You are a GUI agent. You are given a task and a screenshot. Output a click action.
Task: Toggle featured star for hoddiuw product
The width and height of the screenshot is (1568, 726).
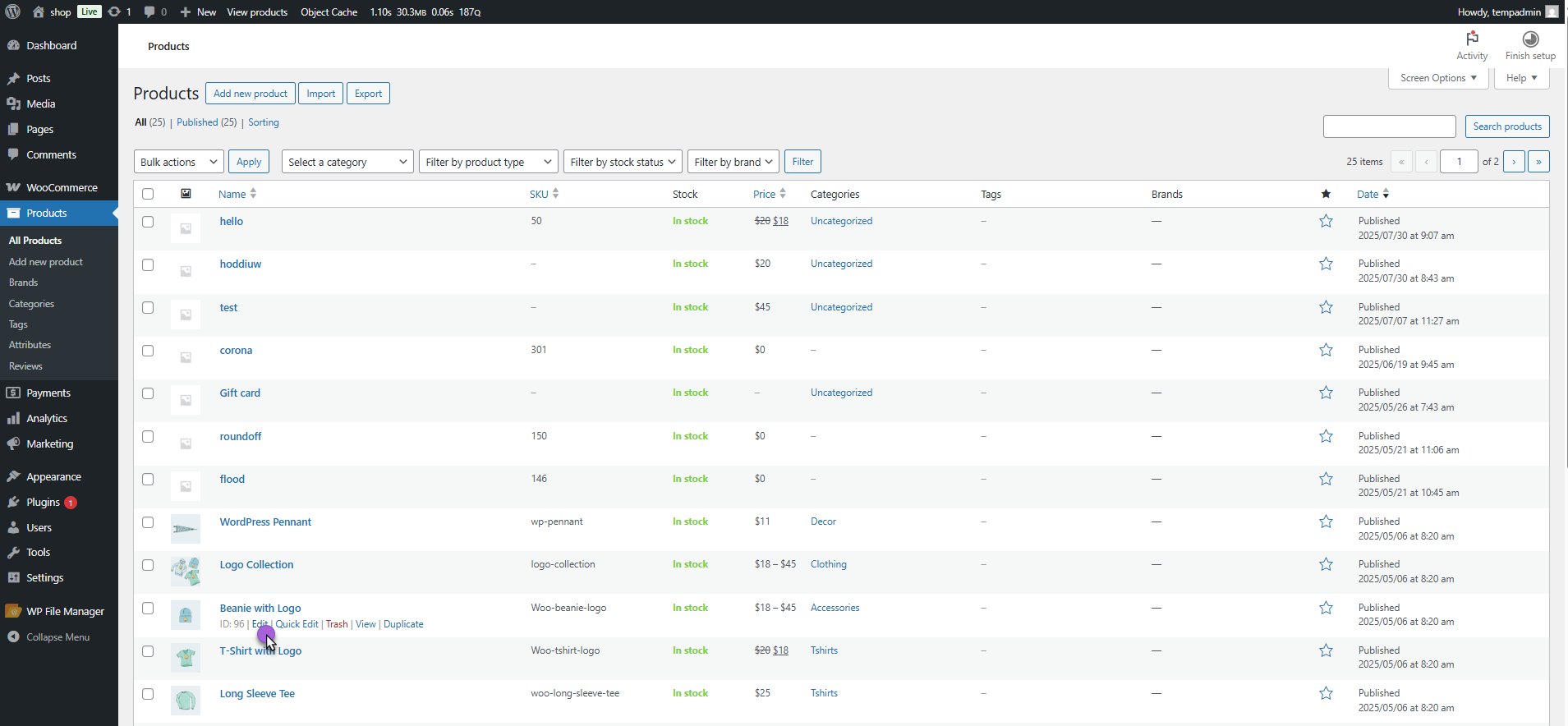click(1326, 264)
